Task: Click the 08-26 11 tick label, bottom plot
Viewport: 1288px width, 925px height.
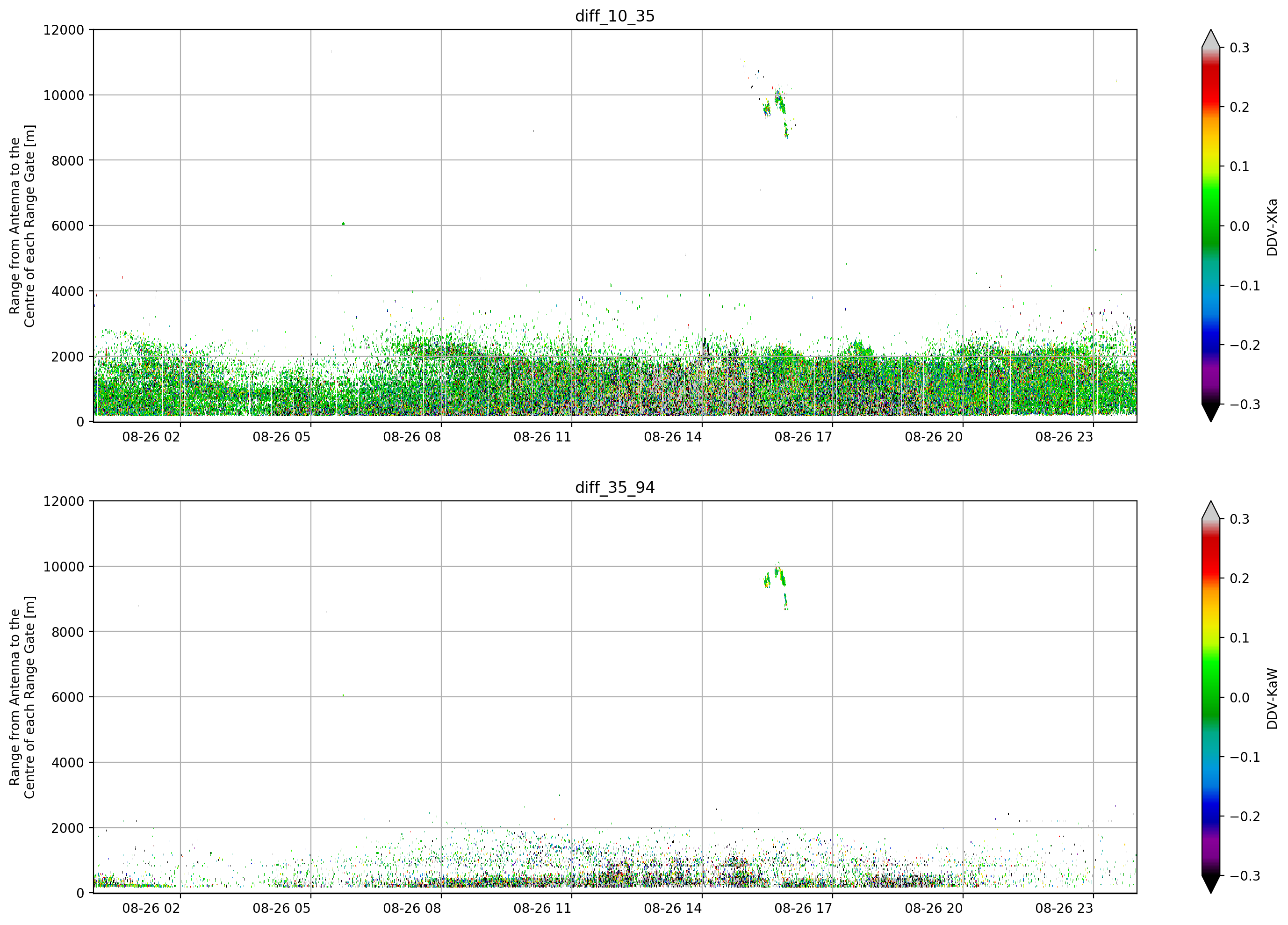Action: click(x=542, y=909)
